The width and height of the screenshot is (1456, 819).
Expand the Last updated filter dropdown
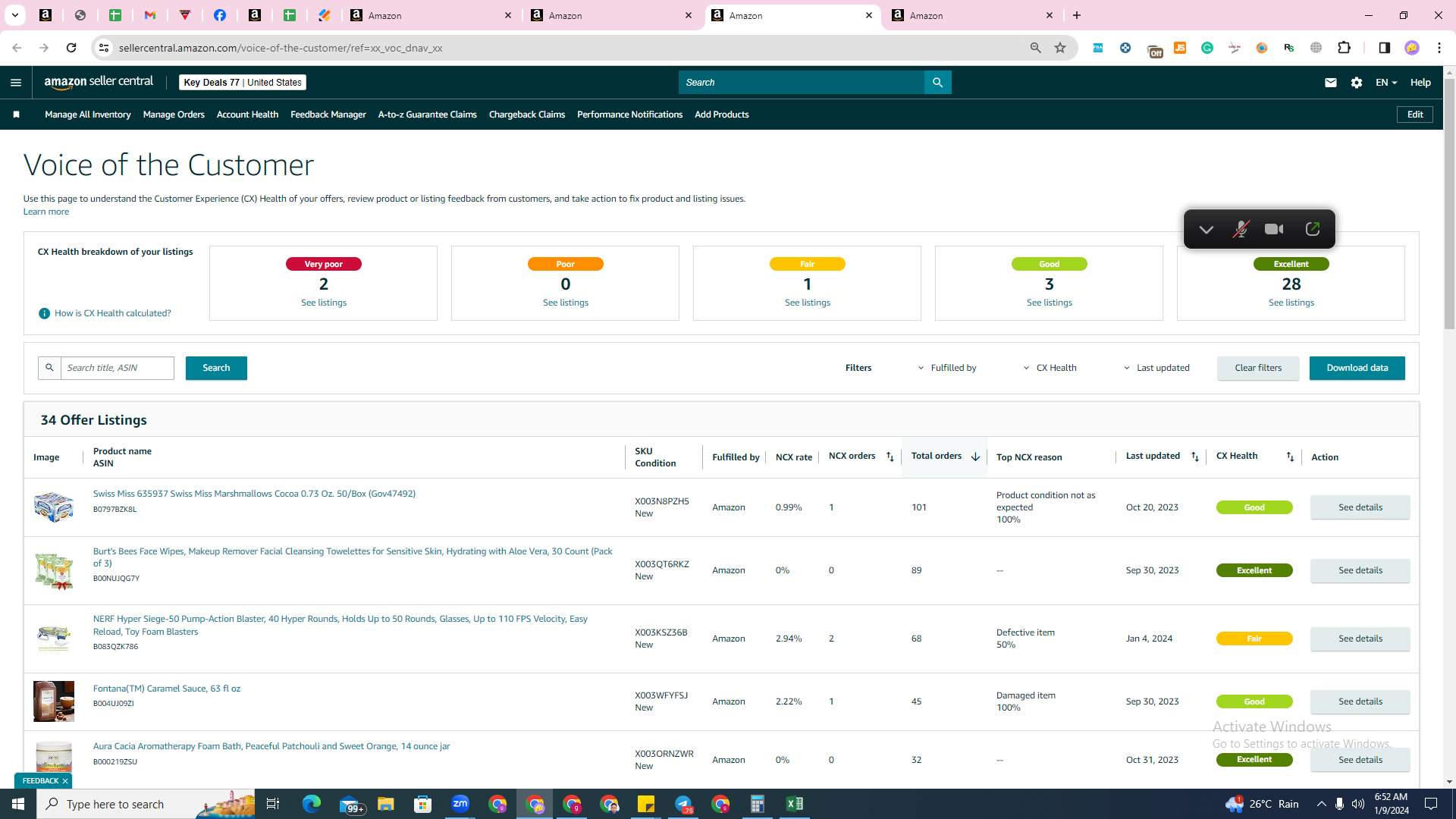(1156, 368)
